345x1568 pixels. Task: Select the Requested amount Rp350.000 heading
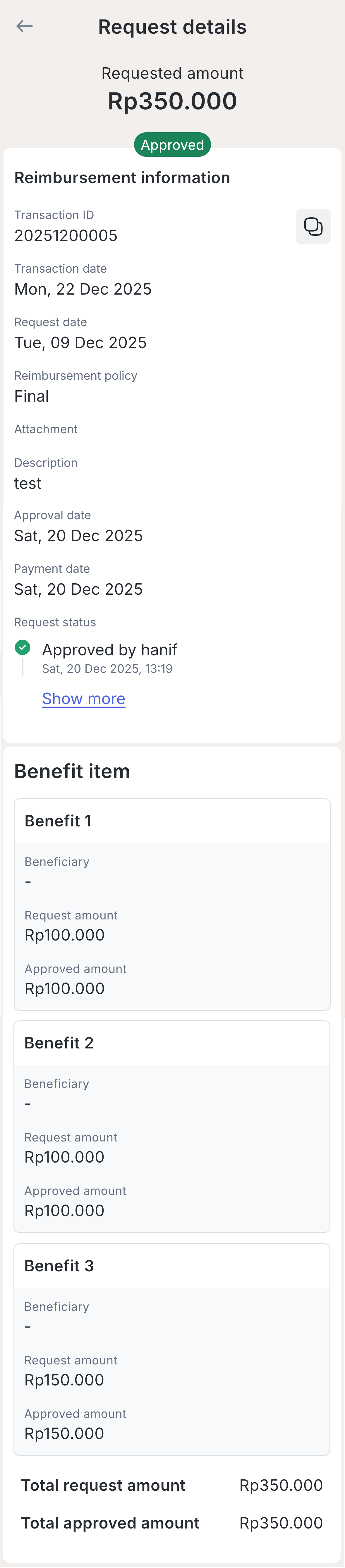[172, 100]
